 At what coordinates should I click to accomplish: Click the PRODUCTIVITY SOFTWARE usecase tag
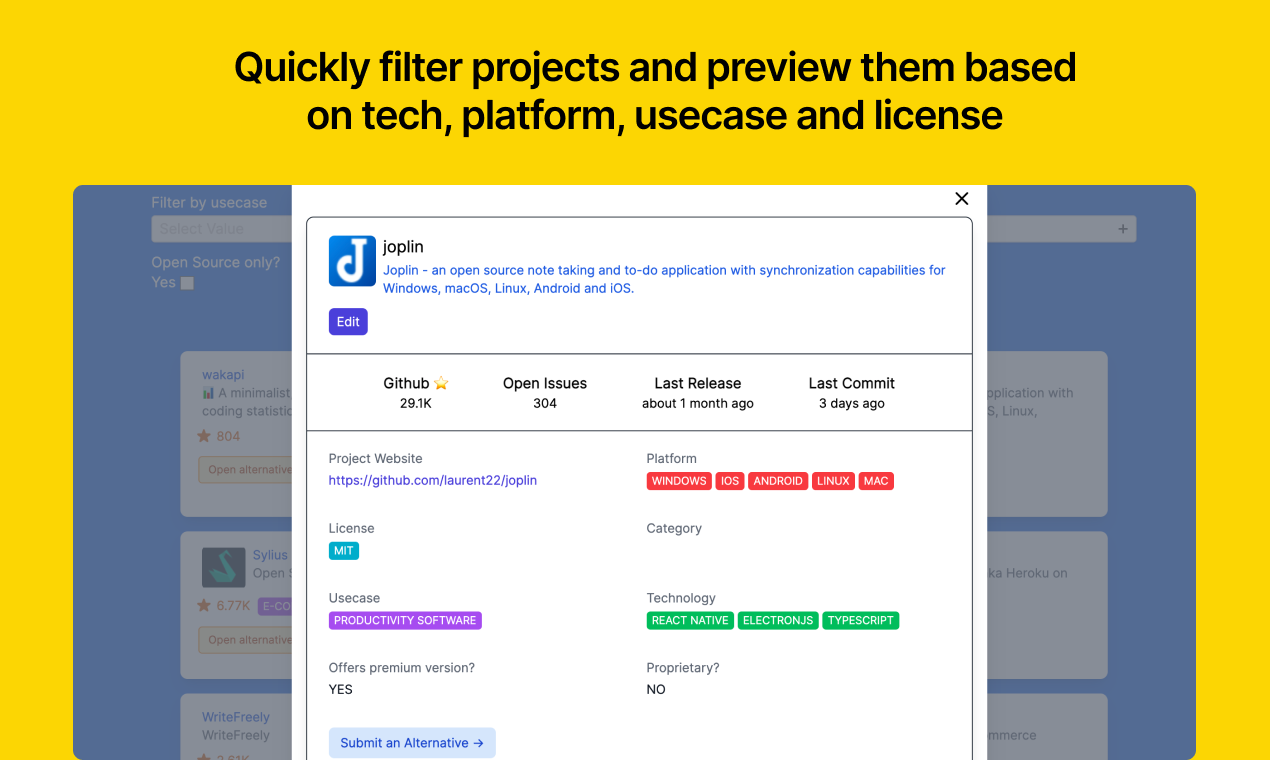coord(405,621)
